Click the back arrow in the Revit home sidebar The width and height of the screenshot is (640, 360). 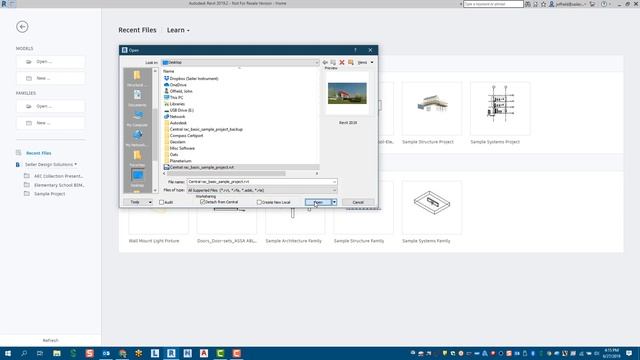click(22, 27)
